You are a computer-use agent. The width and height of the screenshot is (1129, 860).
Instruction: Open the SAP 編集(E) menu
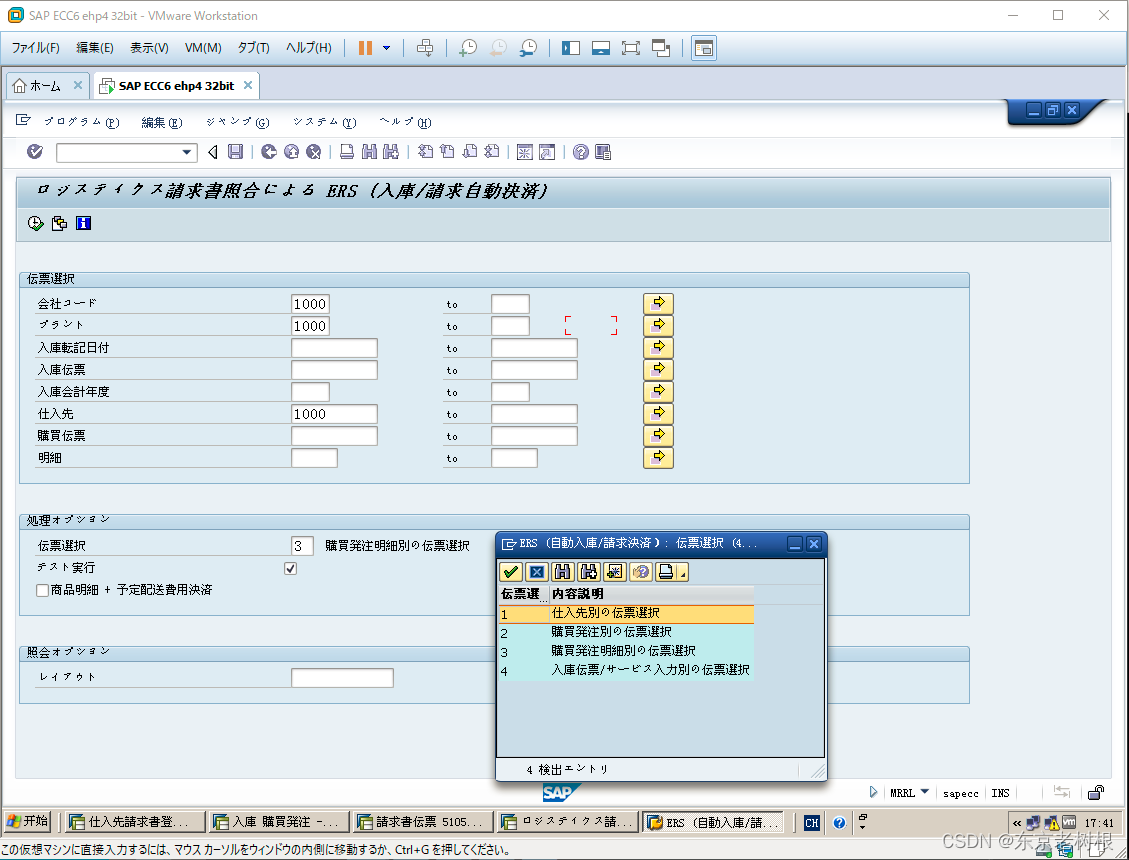[162, 122]
